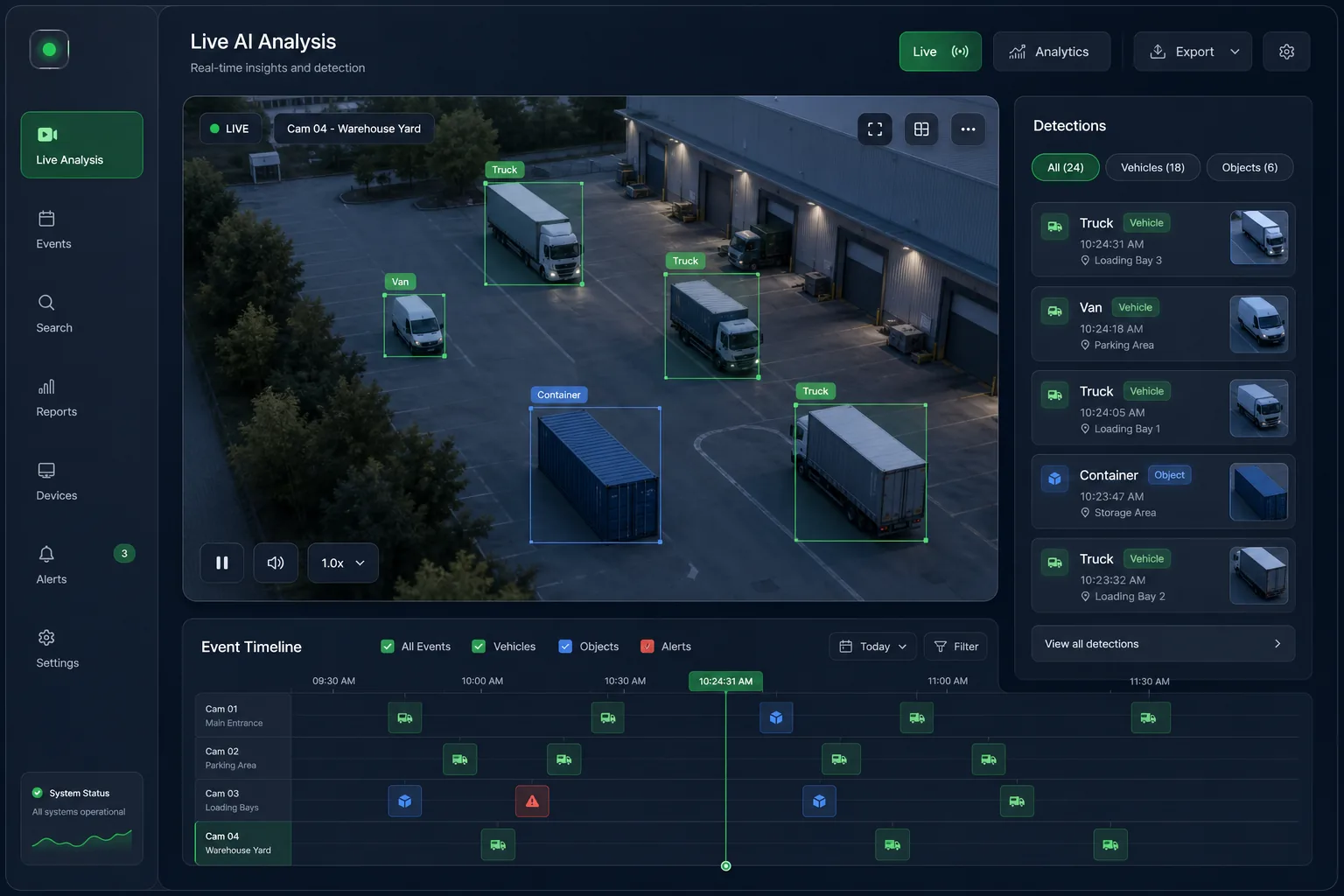Click Cam 02 truck event near 10:50

point(840,759)
